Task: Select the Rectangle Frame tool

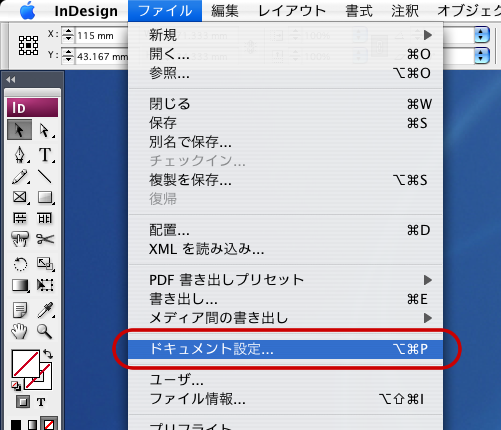Action: 20,197
